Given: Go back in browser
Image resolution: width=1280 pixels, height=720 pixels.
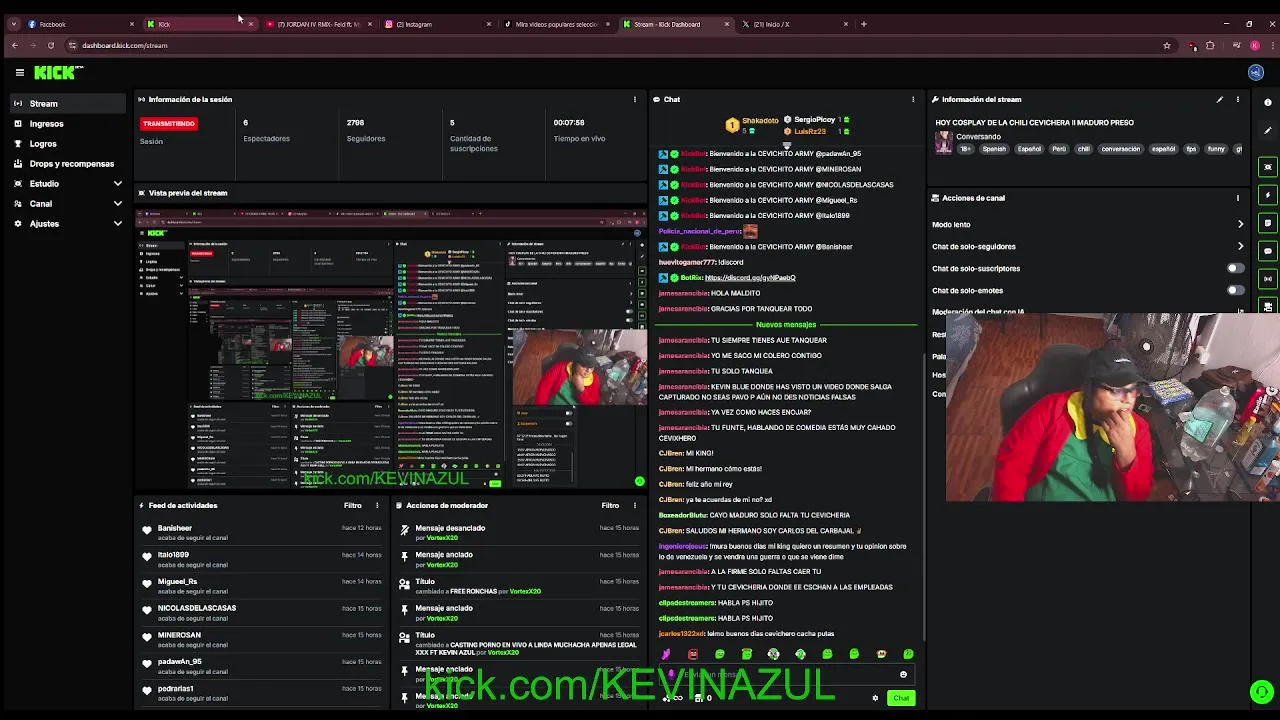Looking at the screenshot, I should pyautogui.click(x=14, y=45).
